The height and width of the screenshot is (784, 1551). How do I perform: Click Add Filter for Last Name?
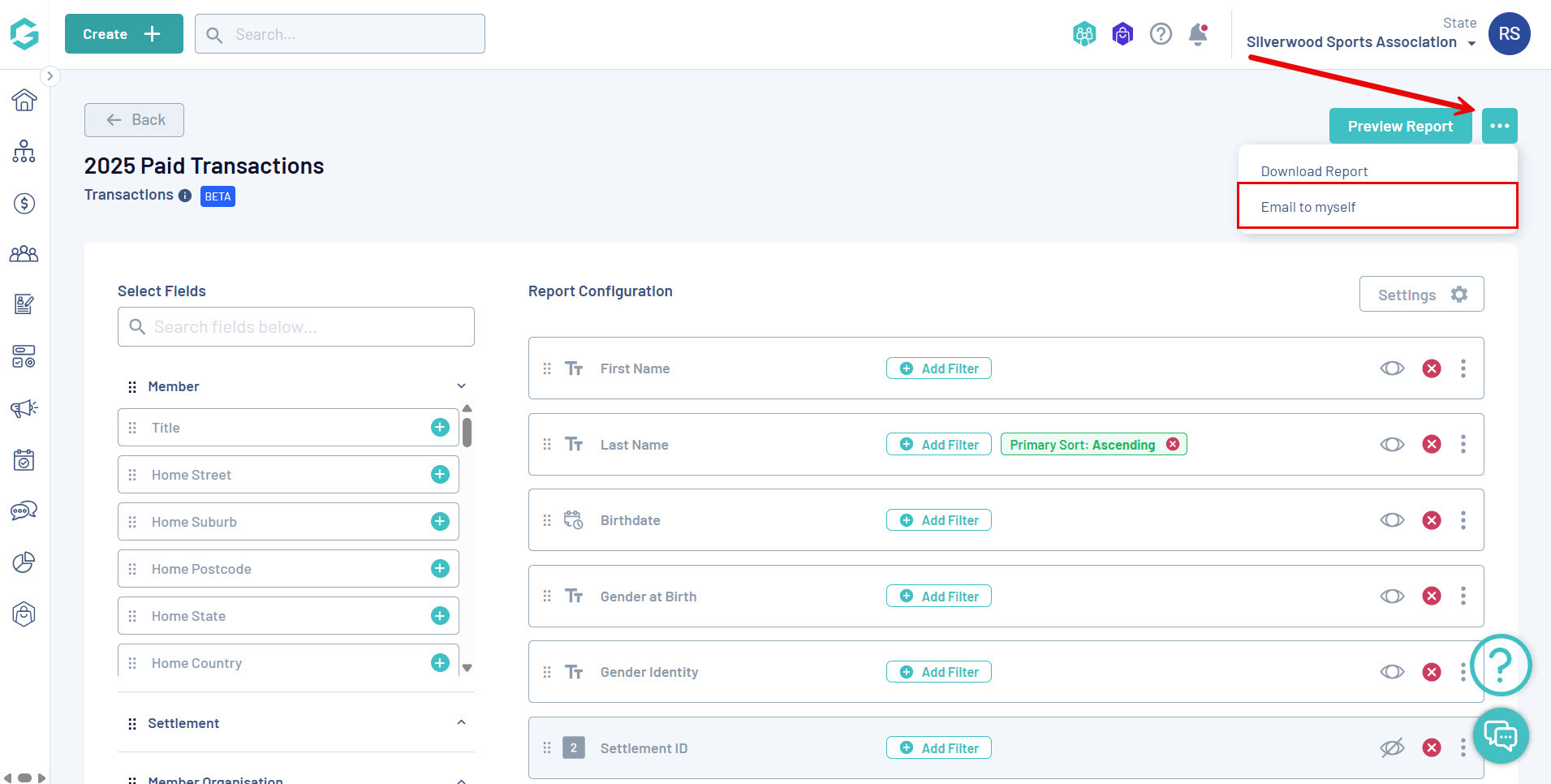point(939,445)
